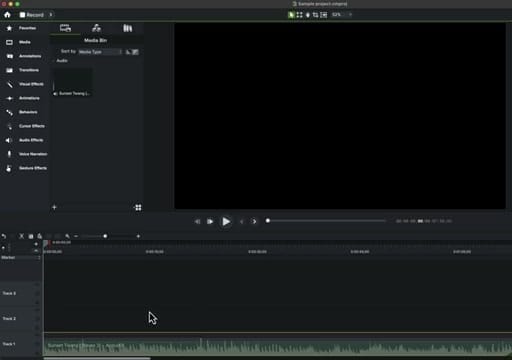Zoom in the timeline with plus
The height and width of the screenshot is (360, 512).
(x=138, y=236)
